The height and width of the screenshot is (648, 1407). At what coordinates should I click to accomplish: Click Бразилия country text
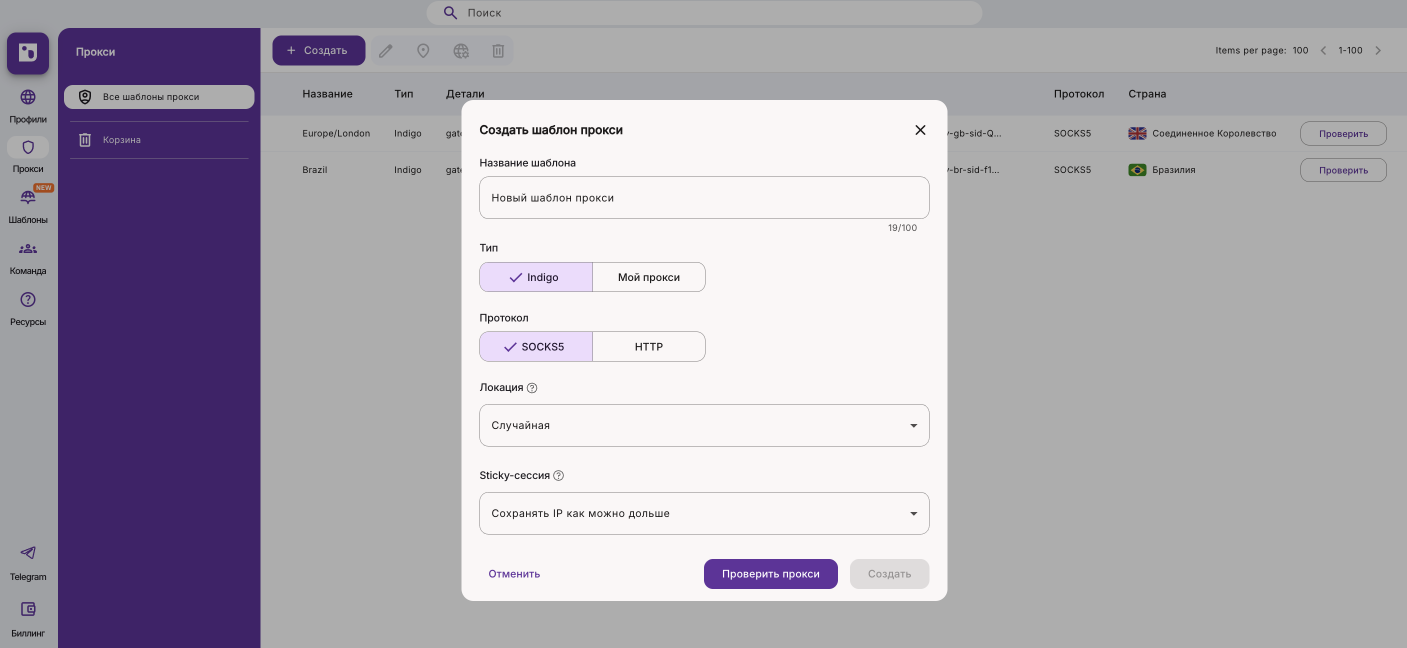click(1174, 170)
